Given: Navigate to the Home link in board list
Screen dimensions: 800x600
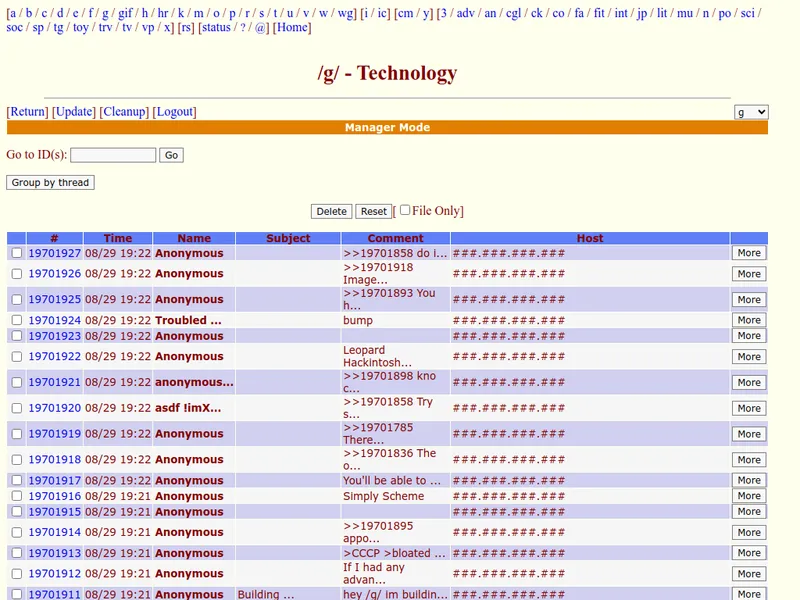Looking at the screenshot, I should pos(292,28).
